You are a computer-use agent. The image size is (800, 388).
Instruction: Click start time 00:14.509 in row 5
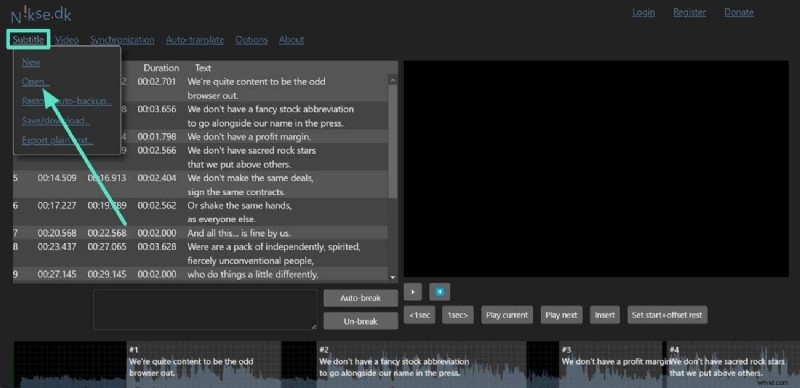(57, 178)
